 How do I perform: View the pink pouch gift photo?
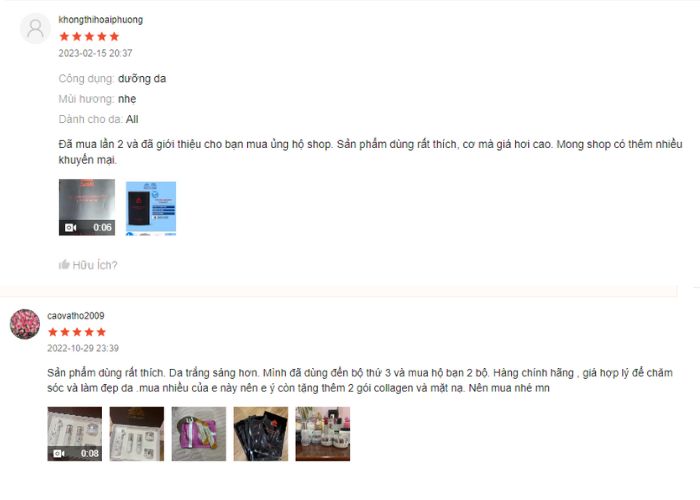pos(199,433)
